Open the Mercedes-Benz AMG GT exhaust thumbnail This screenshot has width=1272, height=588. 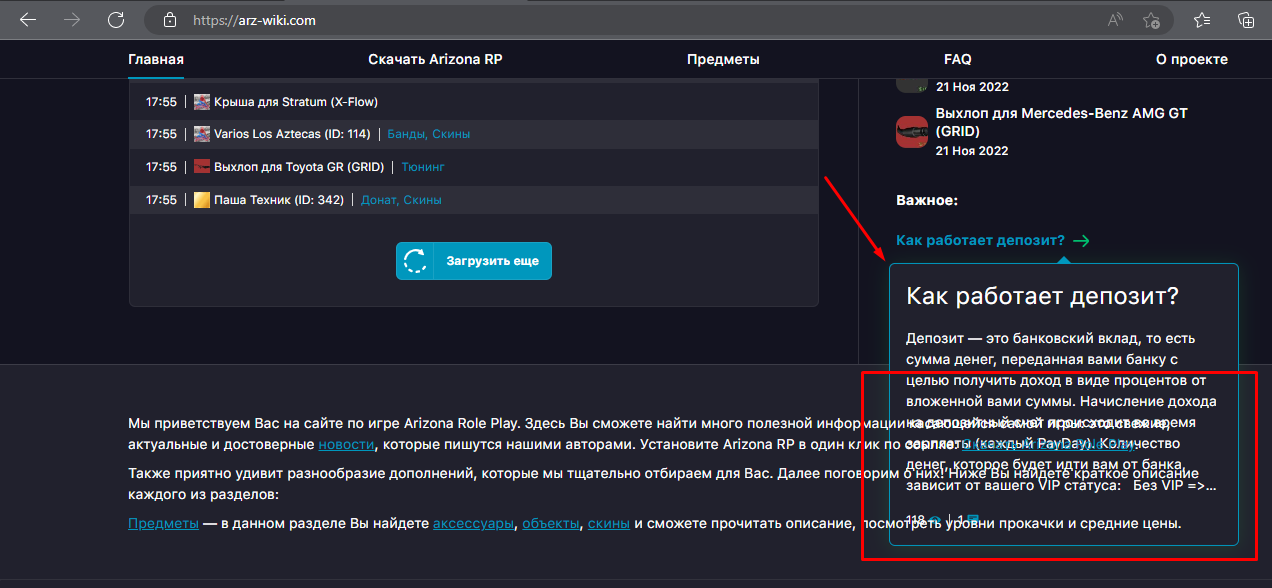click(911, 132)
